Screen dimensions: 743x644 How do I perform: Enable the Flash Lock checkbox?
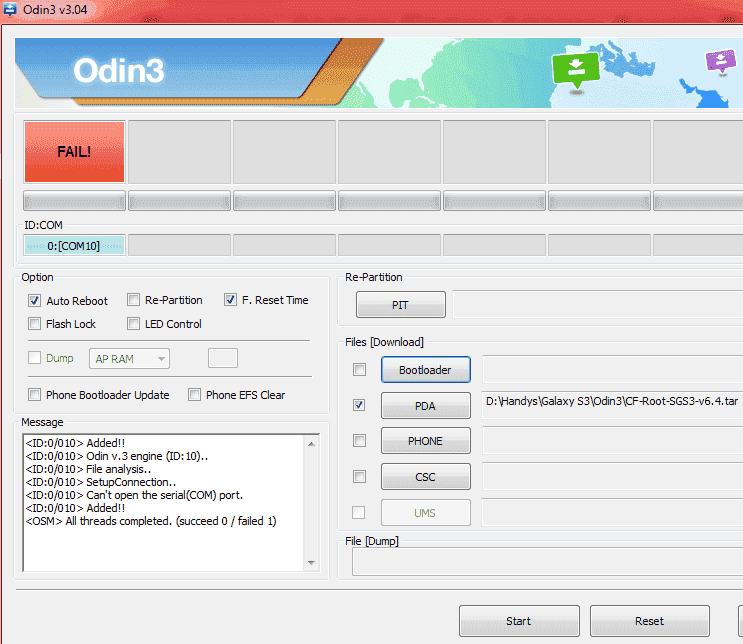pos(35,324)
